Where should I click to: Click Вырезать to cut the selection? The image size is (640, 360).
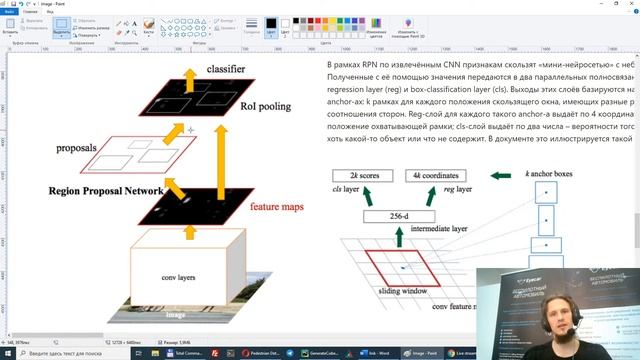coord(32,20)
